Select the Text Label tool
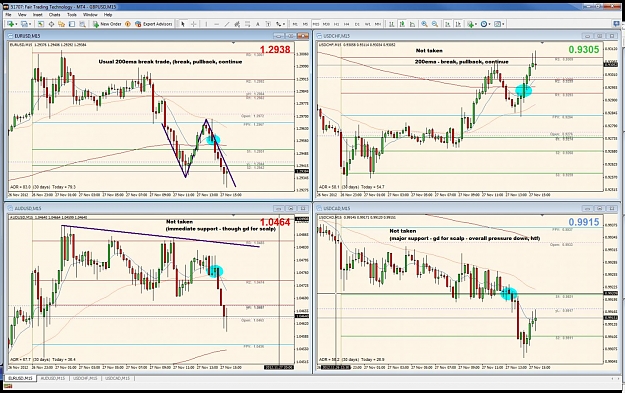Viewport: 625px width, 393px height. [268, 24]
